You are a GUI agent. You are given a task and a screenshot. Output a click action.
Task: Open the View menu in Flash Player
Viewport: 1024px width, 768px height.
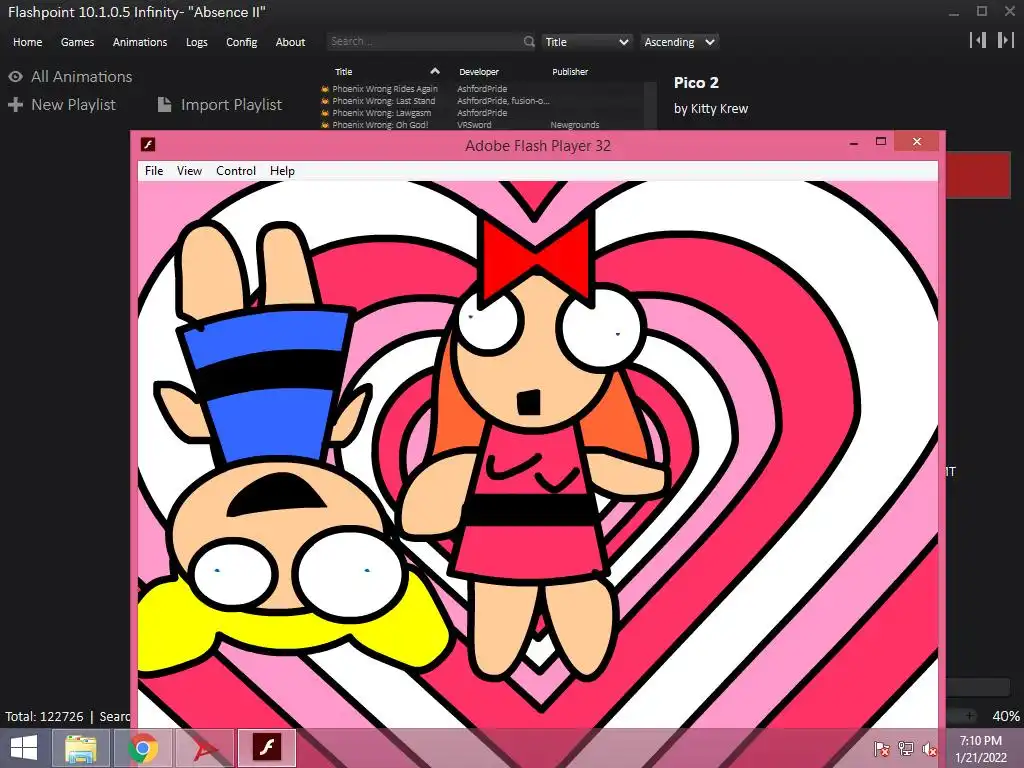pos(189,171)
